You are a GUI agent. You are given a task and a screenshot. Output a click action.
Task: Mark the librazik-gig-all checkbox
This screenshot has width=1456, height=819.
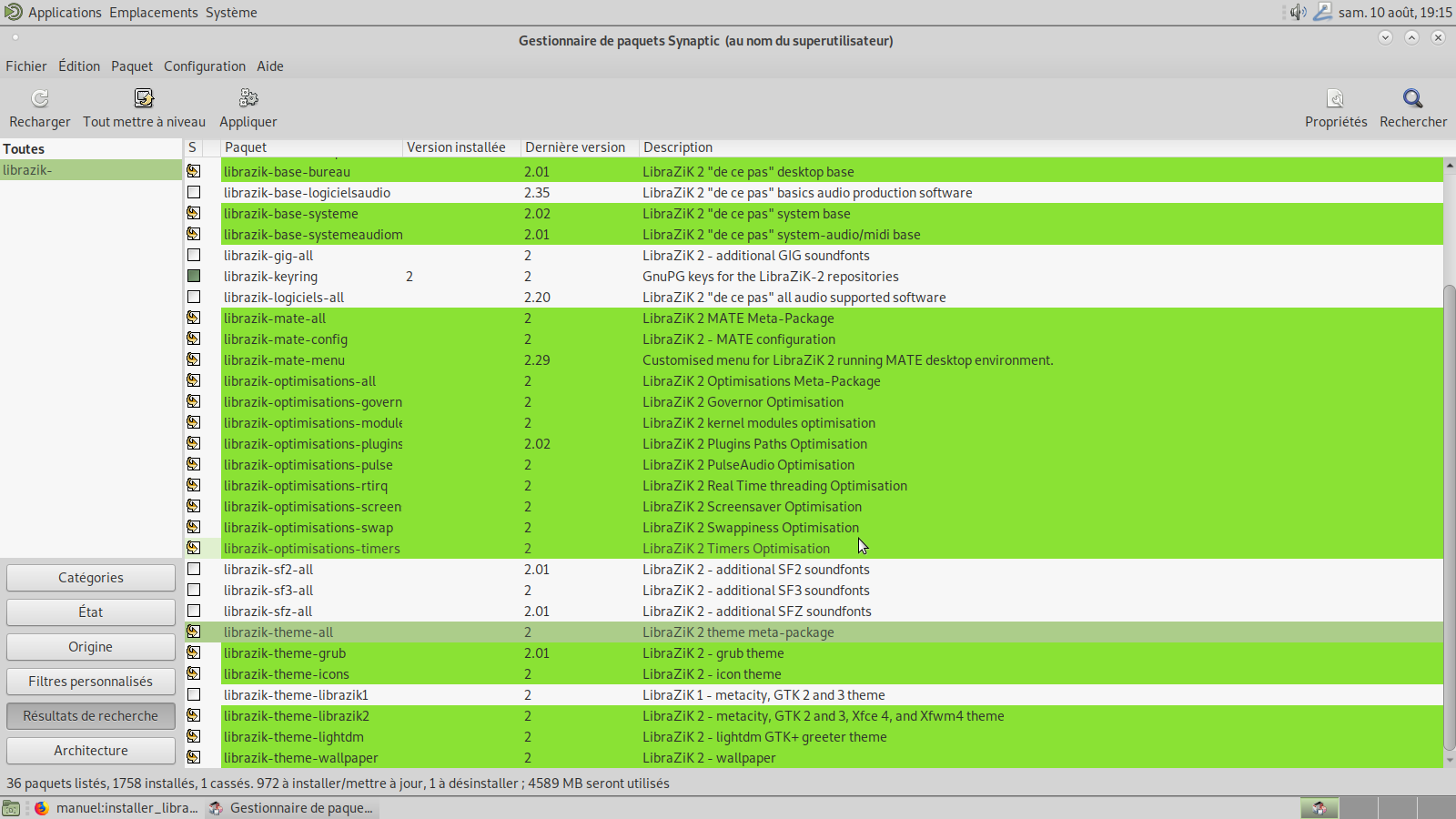tap(194, 255)
